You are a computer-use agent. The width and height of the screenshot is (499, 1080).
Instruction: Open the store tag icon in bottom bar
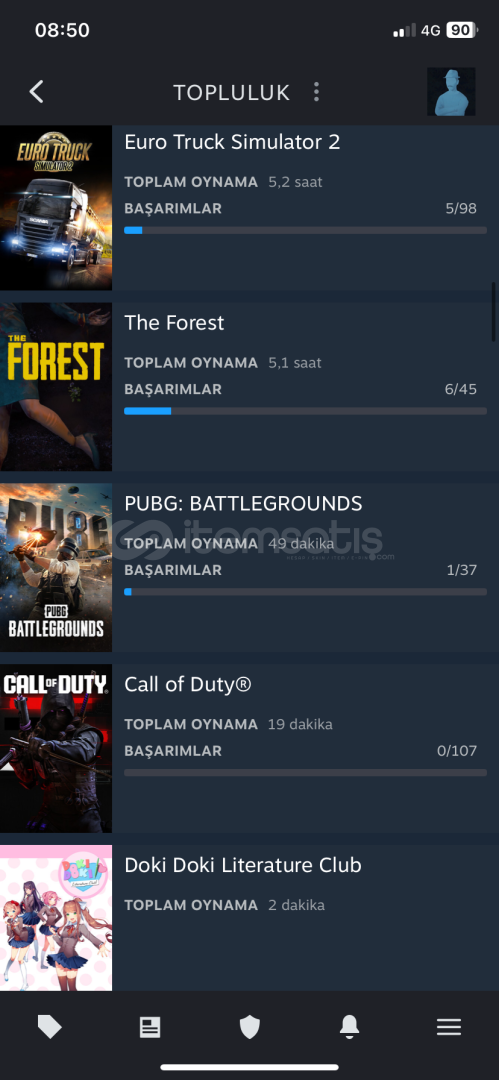[50, 1028]
